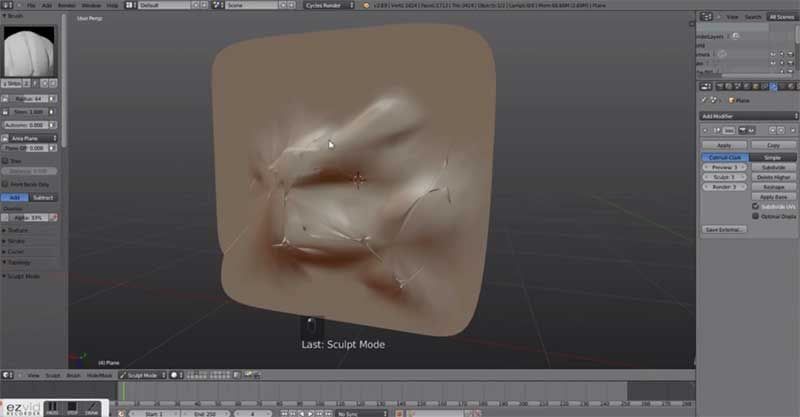Select the Subtract brush direction
The width and height of the screenshot is (800, 417).
[43, 198]
